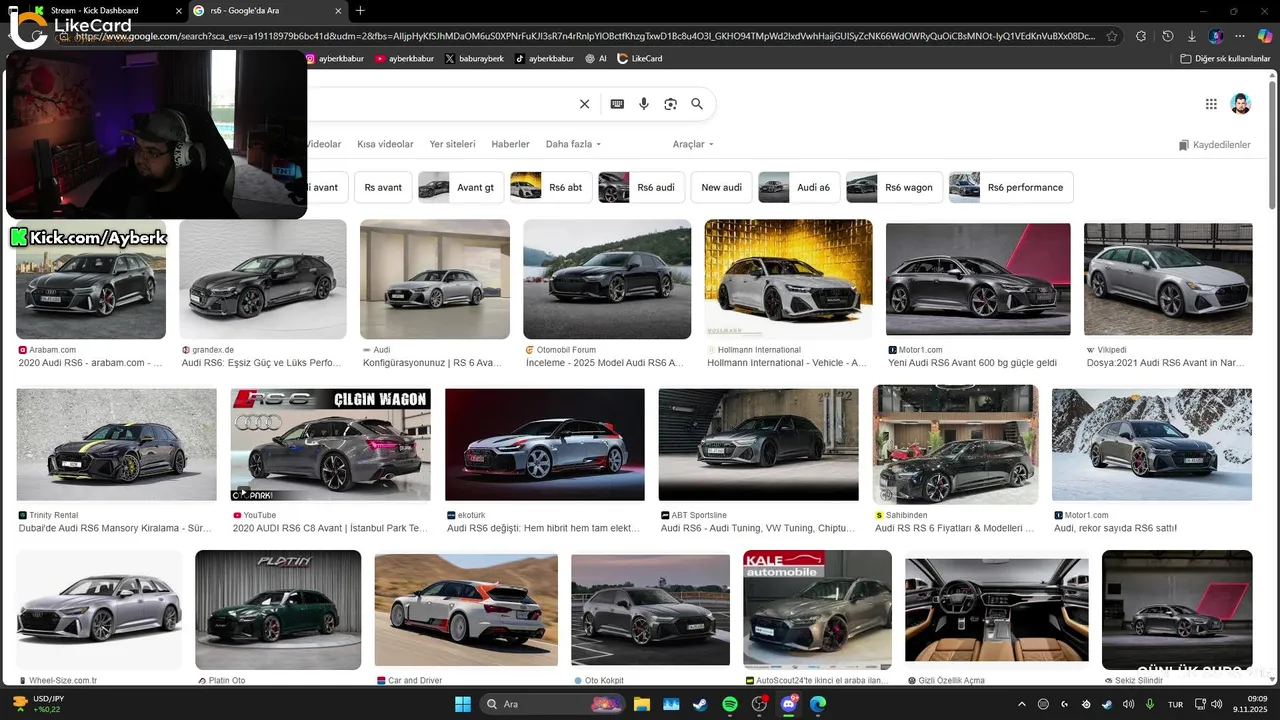Open browser extensions puzzle icon
Screen dimensions: 1280x720
click(x=1141, y=36)
